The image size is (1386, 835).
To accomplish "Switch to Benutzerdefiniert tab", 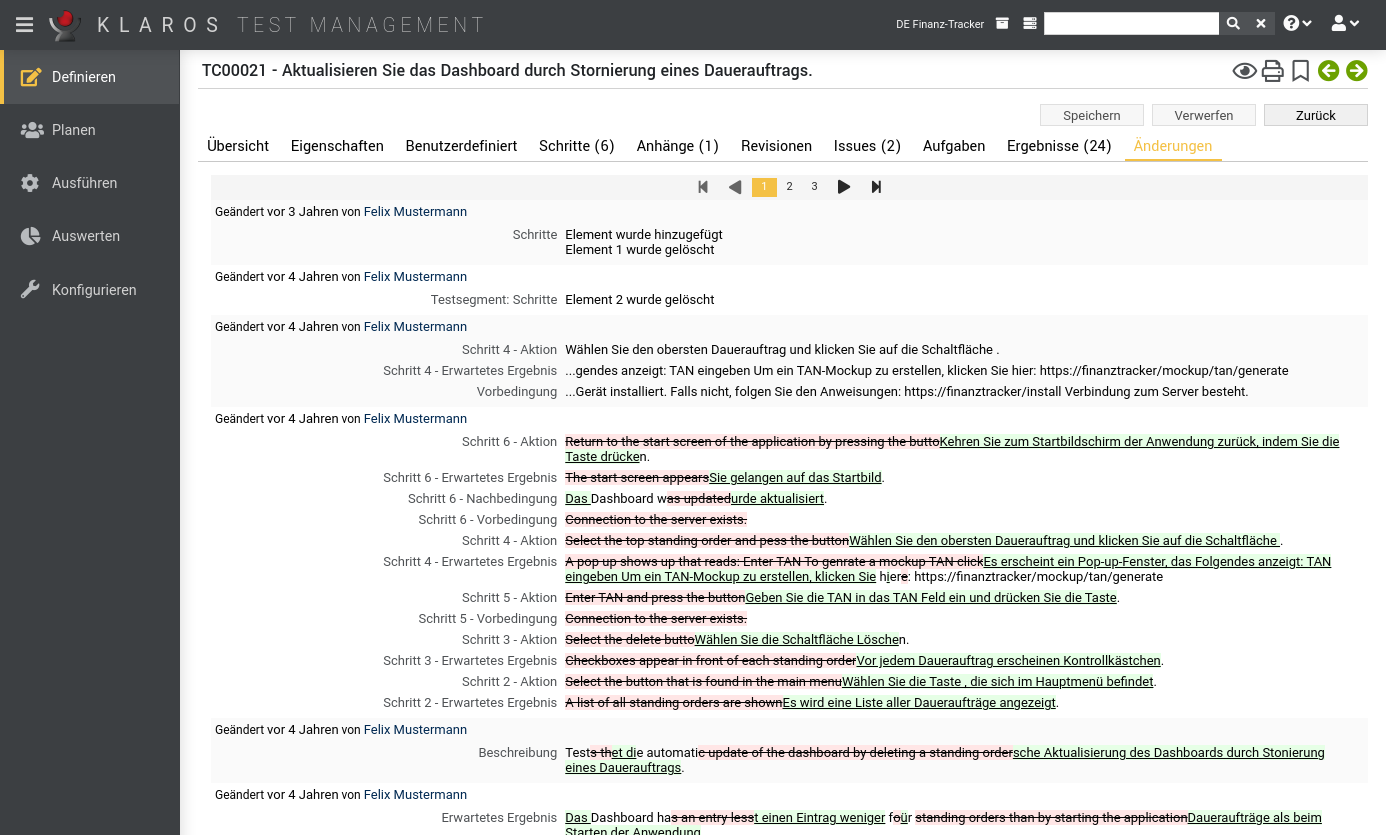I will tap(461, 146).
